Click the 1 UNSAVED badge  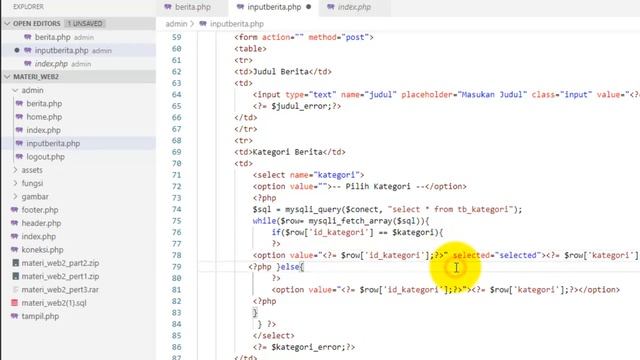click(85, 24)
